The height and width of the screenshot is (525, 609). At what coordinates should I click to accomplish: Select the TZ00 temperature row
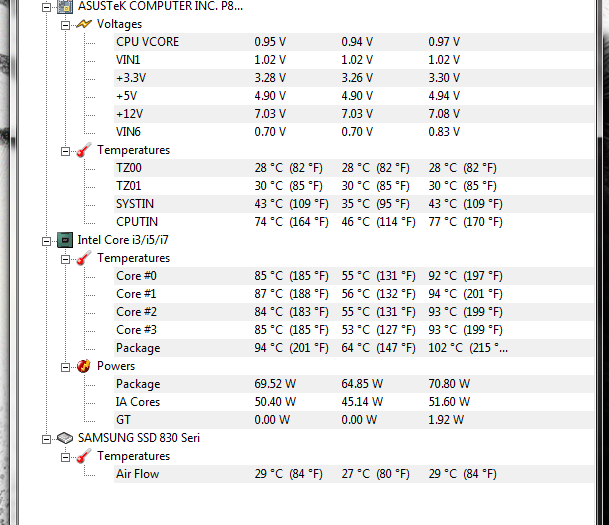click(354, 168)
